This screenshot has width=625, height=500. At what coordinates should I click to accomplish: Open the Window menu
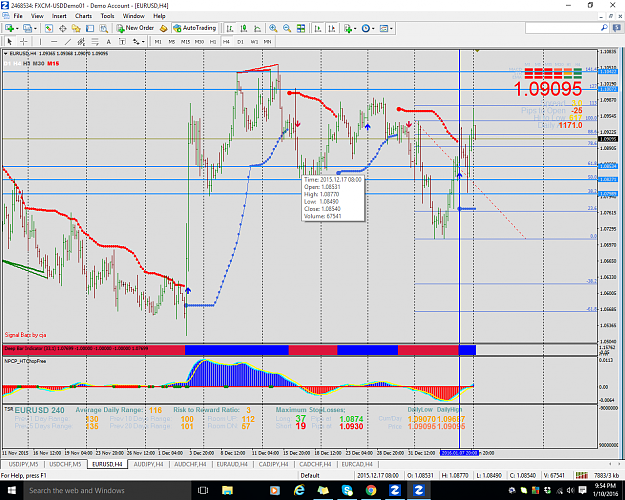[x=134, y=16]
